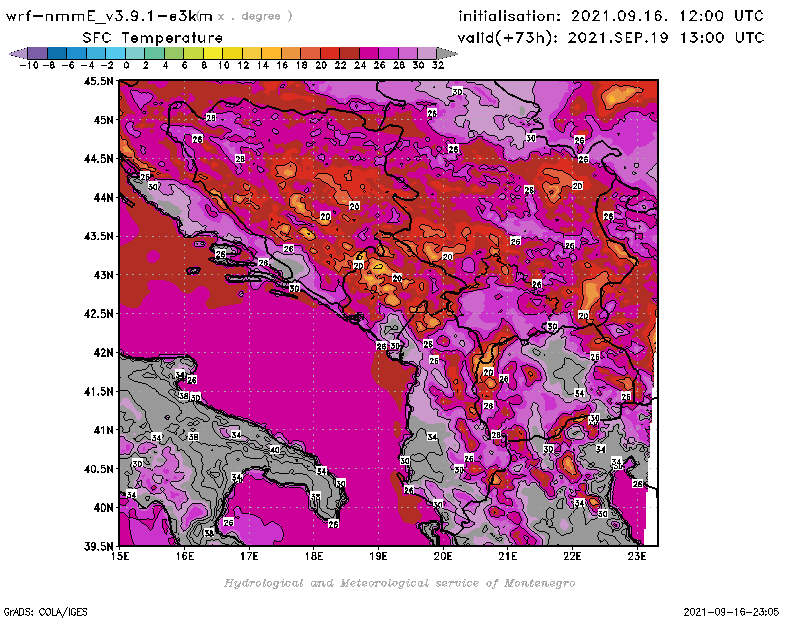This screenshot has height=618, width=800.
Task: Click the GrADS: COLA/IGES credit
Action: (x=45, y=611)
